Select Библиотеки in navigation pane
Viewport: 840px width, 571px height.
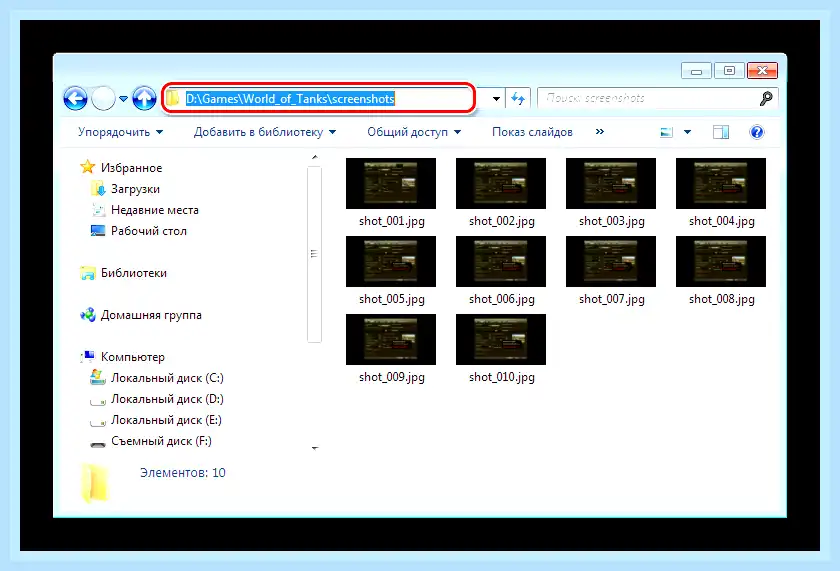(x=133, y=273)
